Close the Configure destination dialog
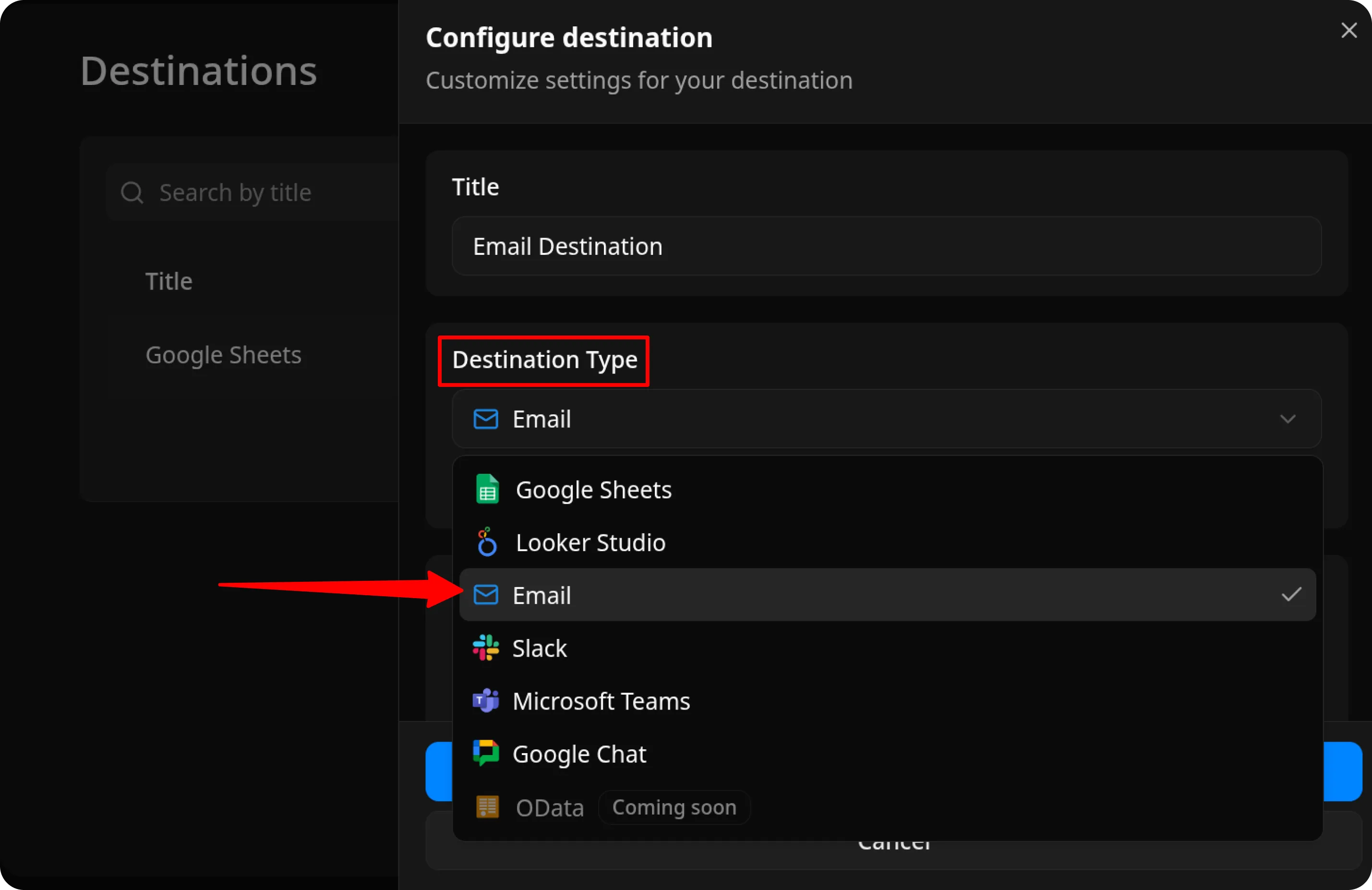Viewport: 1372px width, 890px height. [x=1349, y=31]
